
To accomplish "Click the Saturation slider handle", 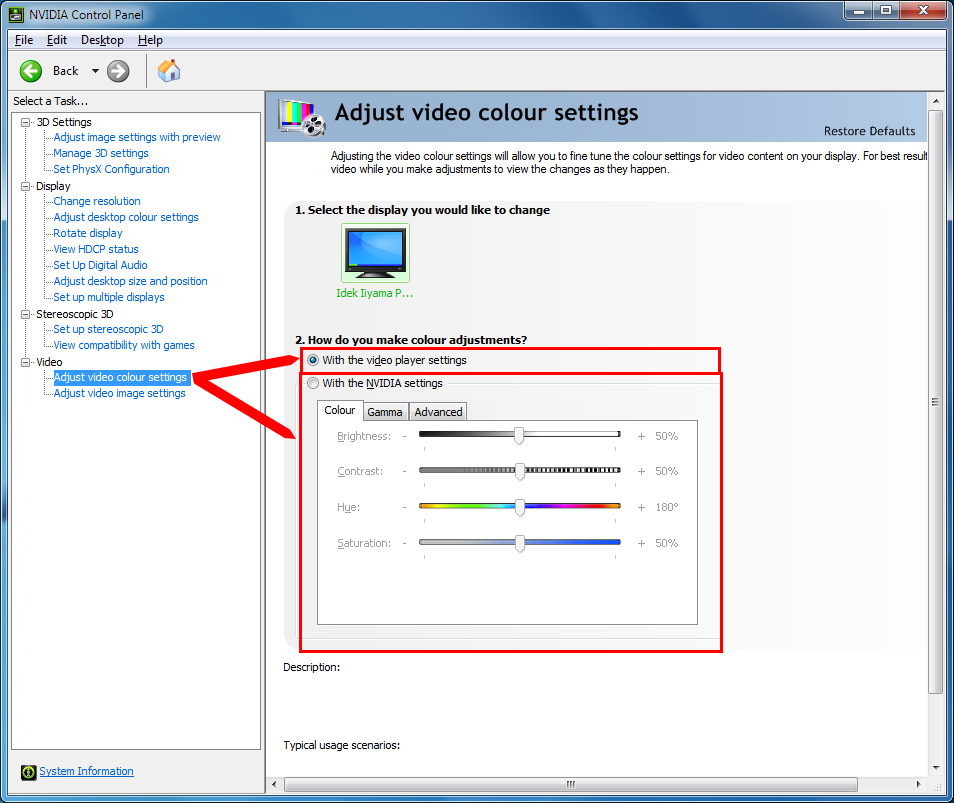I will pyautogui.click(x=520, y=543).
